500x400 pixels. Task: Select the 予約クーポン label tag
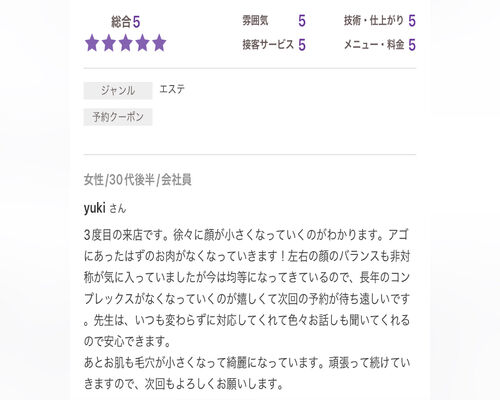(x=118, y=117)
